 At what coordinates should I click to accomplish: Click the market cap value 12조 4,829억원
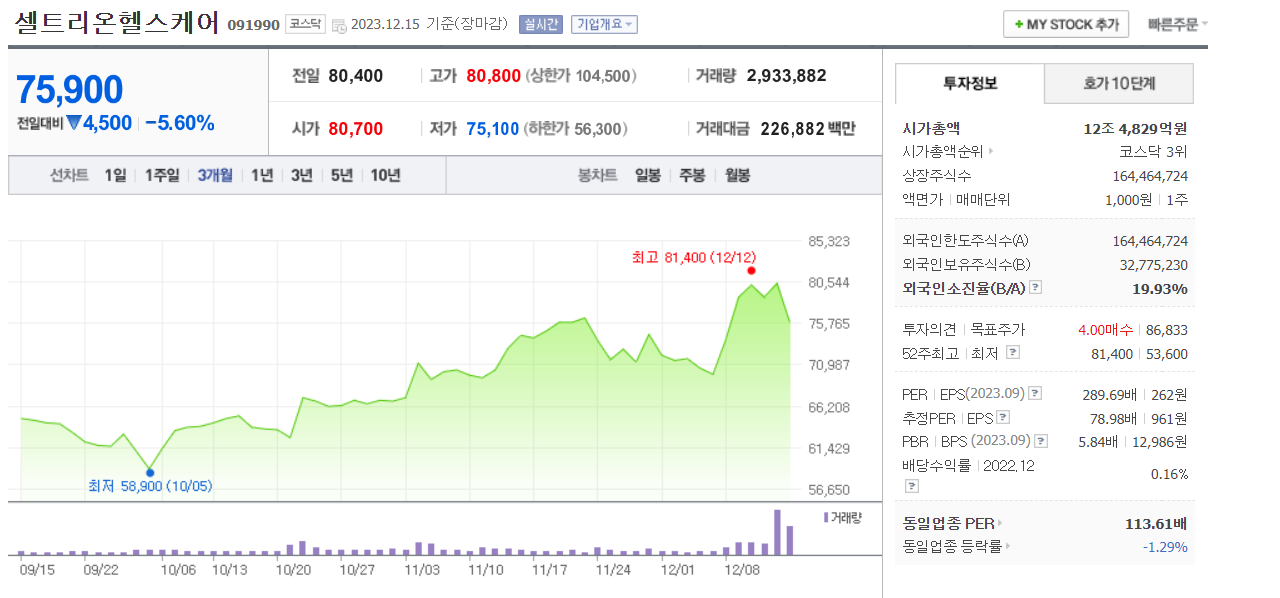click(1135, 128)
